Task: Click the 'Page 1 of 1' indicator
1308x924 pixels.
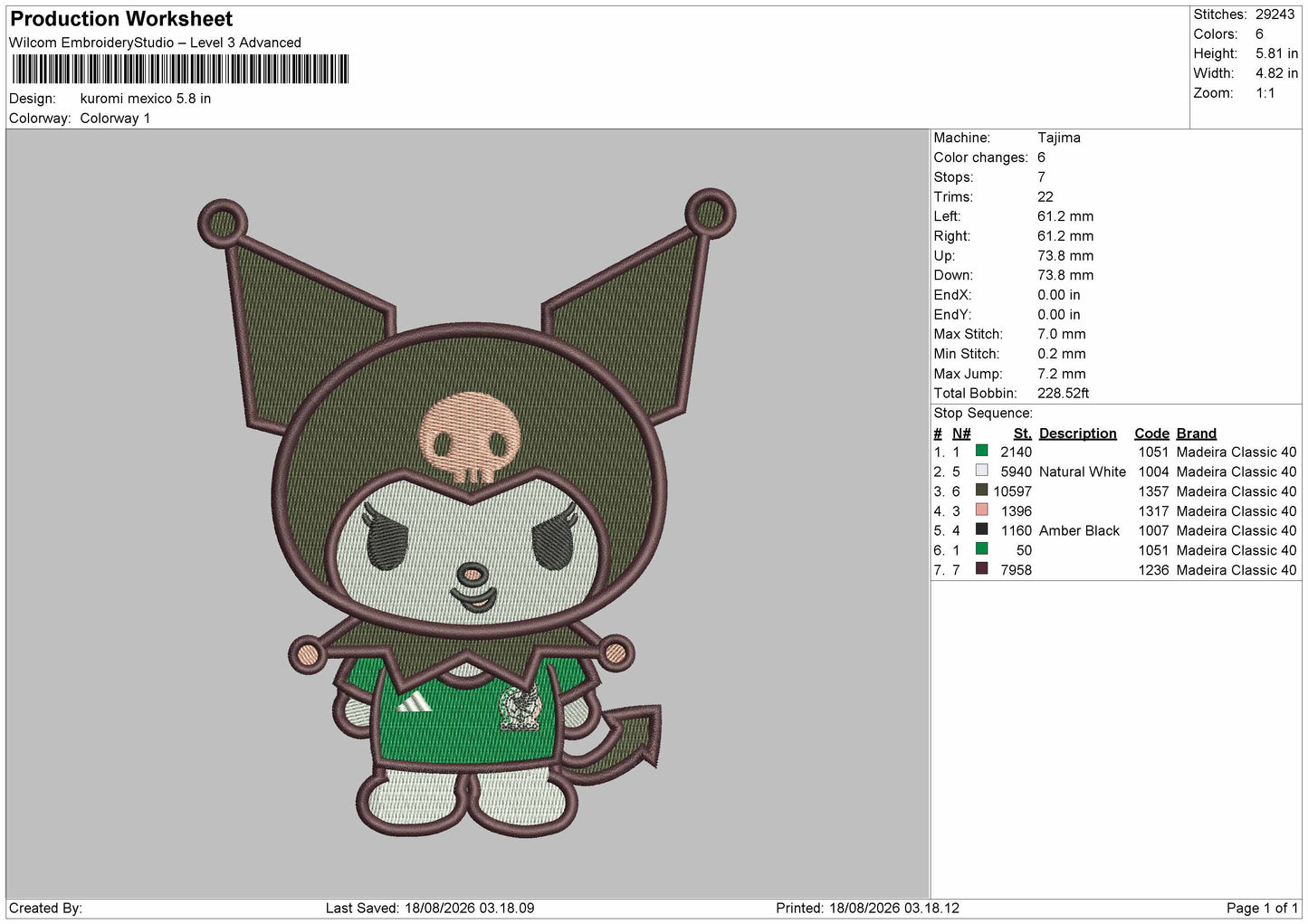Action: tap(1262, 909)
